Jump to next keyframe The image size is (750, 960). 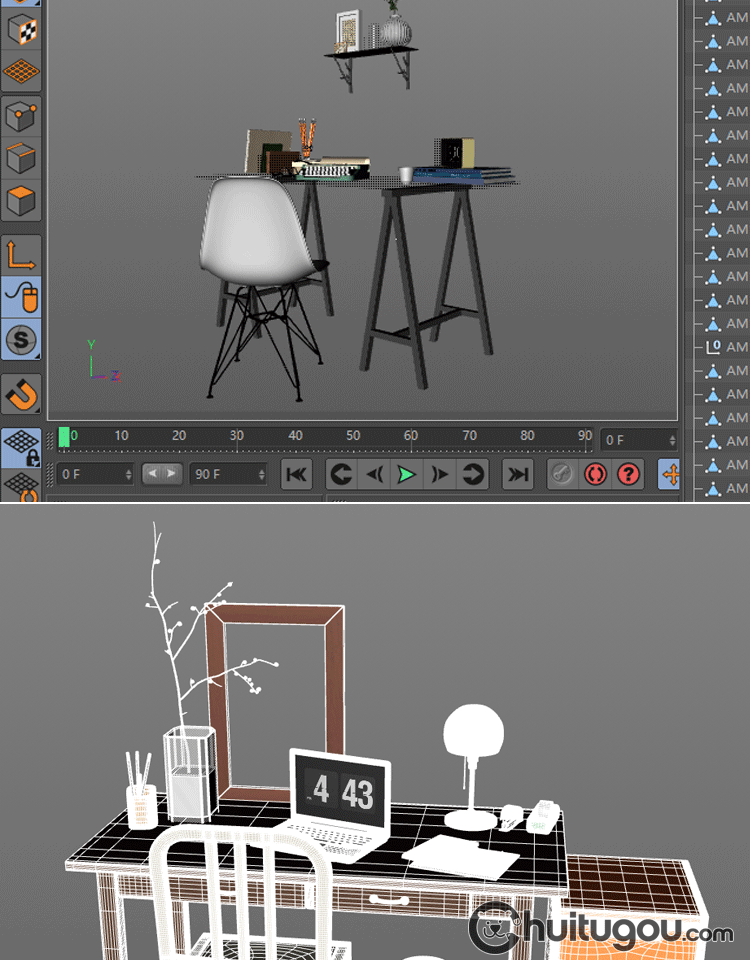click(473, 474)
